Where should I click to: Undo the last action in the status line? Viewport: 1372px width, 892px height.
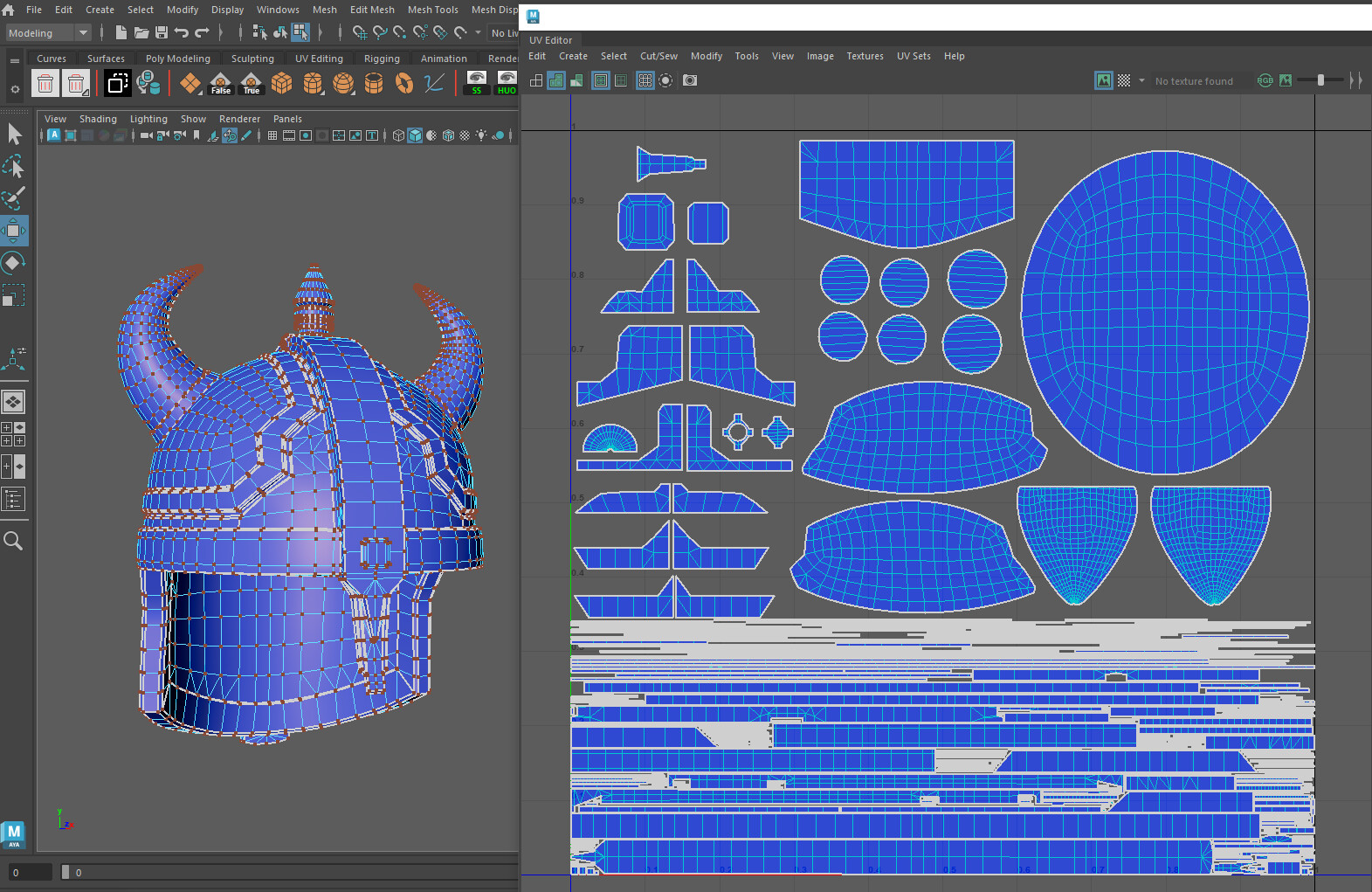182,32
